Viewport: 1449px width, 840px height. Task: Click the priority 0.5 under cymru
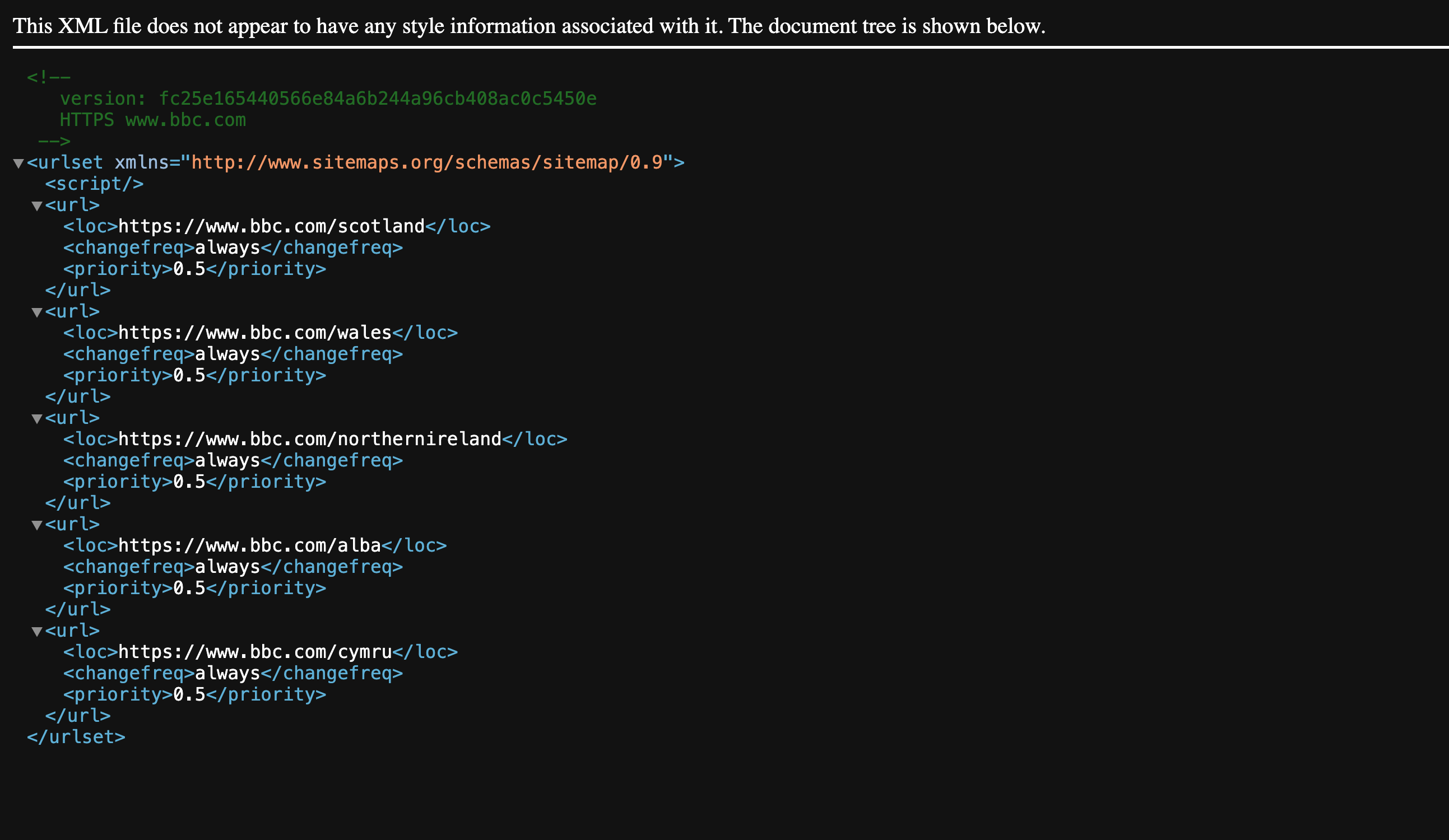point(189,694)
